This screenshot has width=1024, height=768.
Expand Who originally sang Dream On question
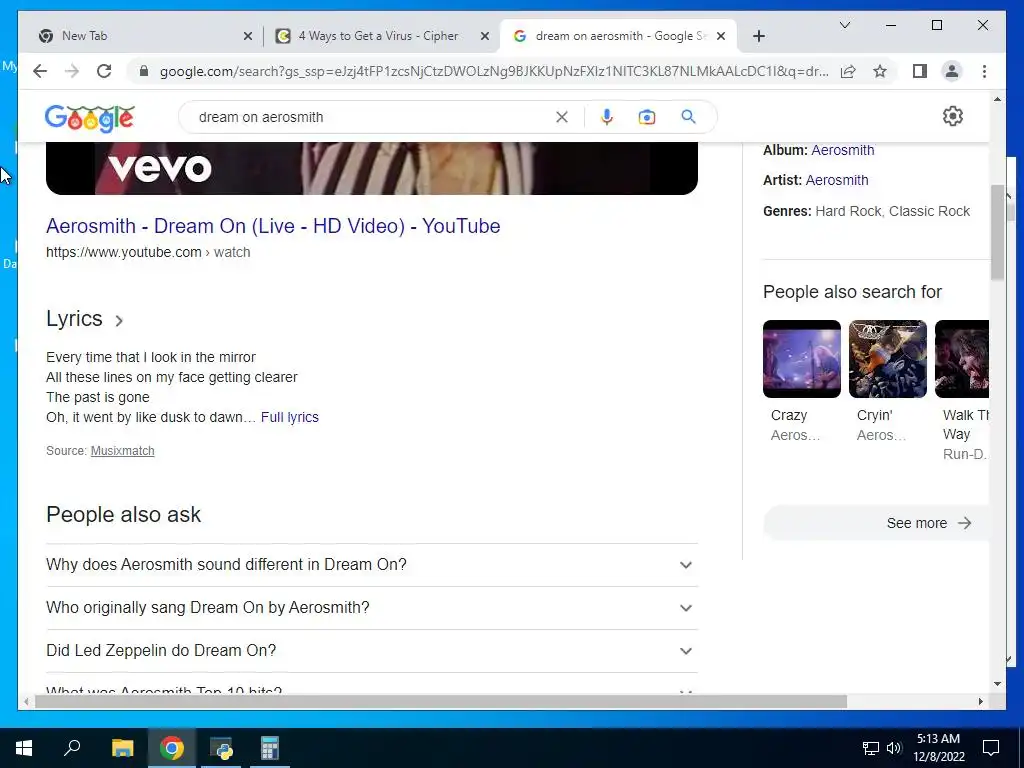372,608
